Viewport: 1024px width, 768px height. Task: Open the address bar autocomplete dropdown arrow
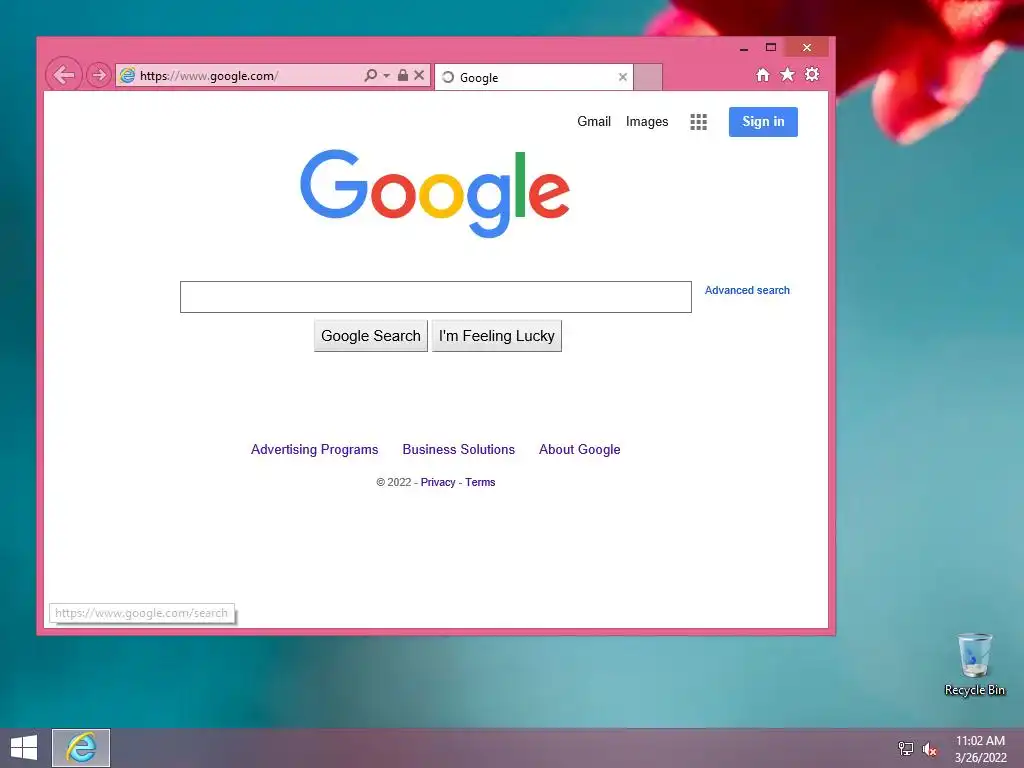[x=387, y=76]
